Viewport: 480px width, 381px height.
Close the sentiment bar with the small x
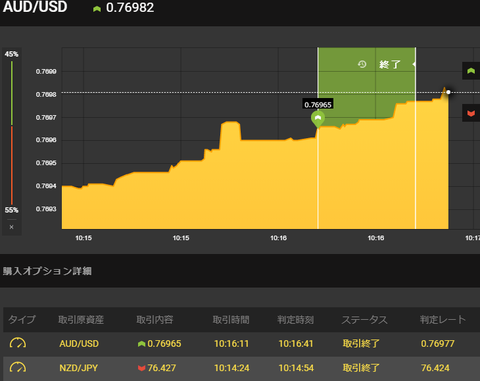[12, 227]
